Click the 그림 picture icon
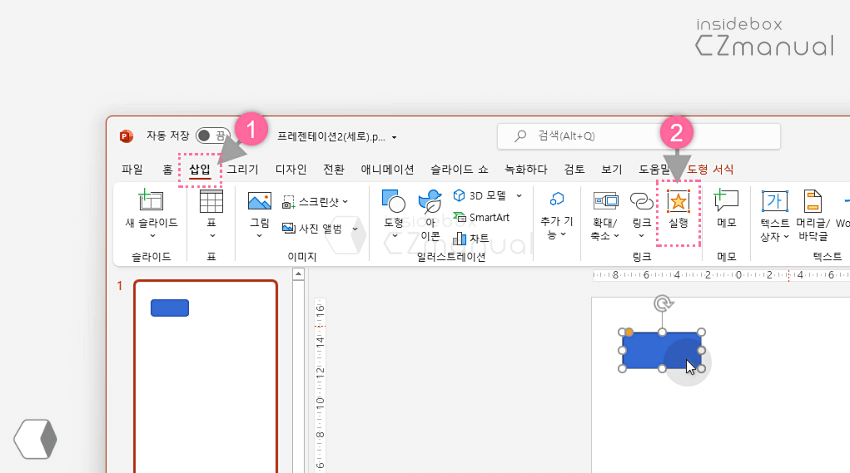The image size is (850, 473). 260,201
